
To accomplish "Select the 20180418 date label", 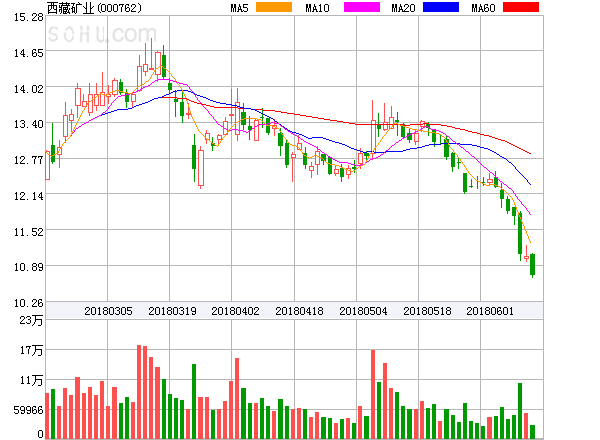I will click(299, 311).
